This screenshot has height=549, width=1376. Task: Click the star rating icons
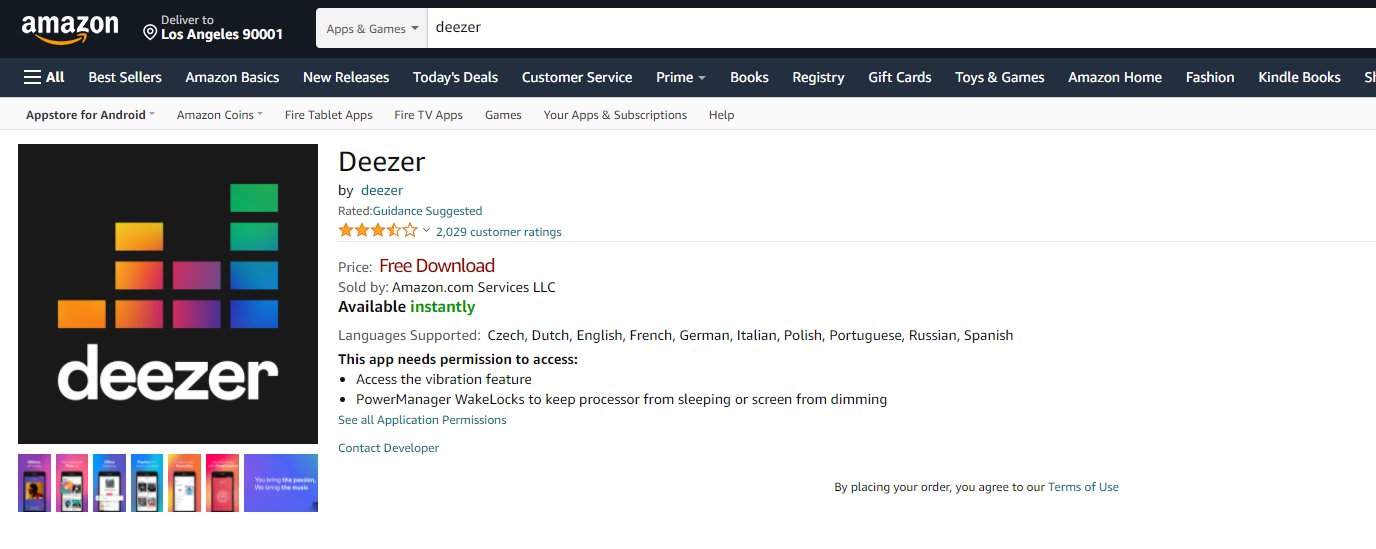(x=378, y=231)
